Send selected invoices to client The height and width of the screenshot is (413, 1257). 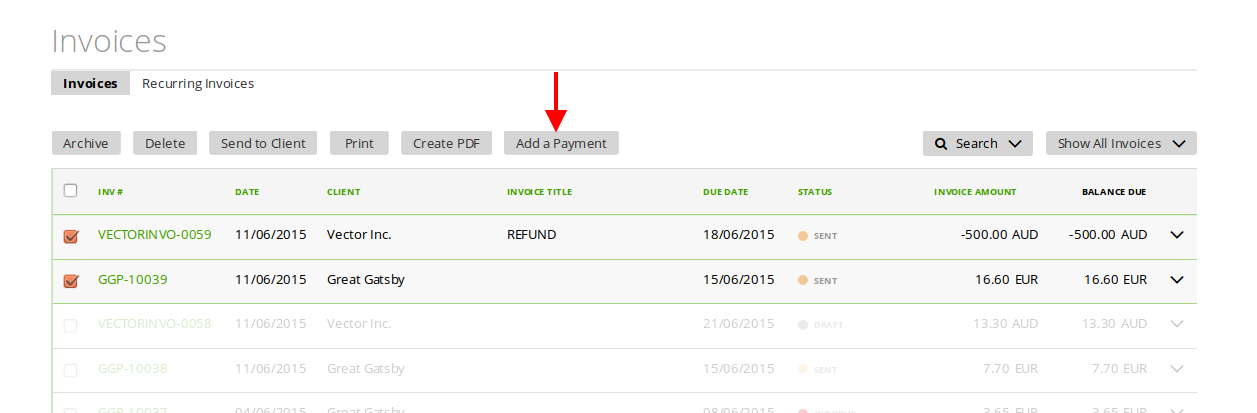click(263, 143)
